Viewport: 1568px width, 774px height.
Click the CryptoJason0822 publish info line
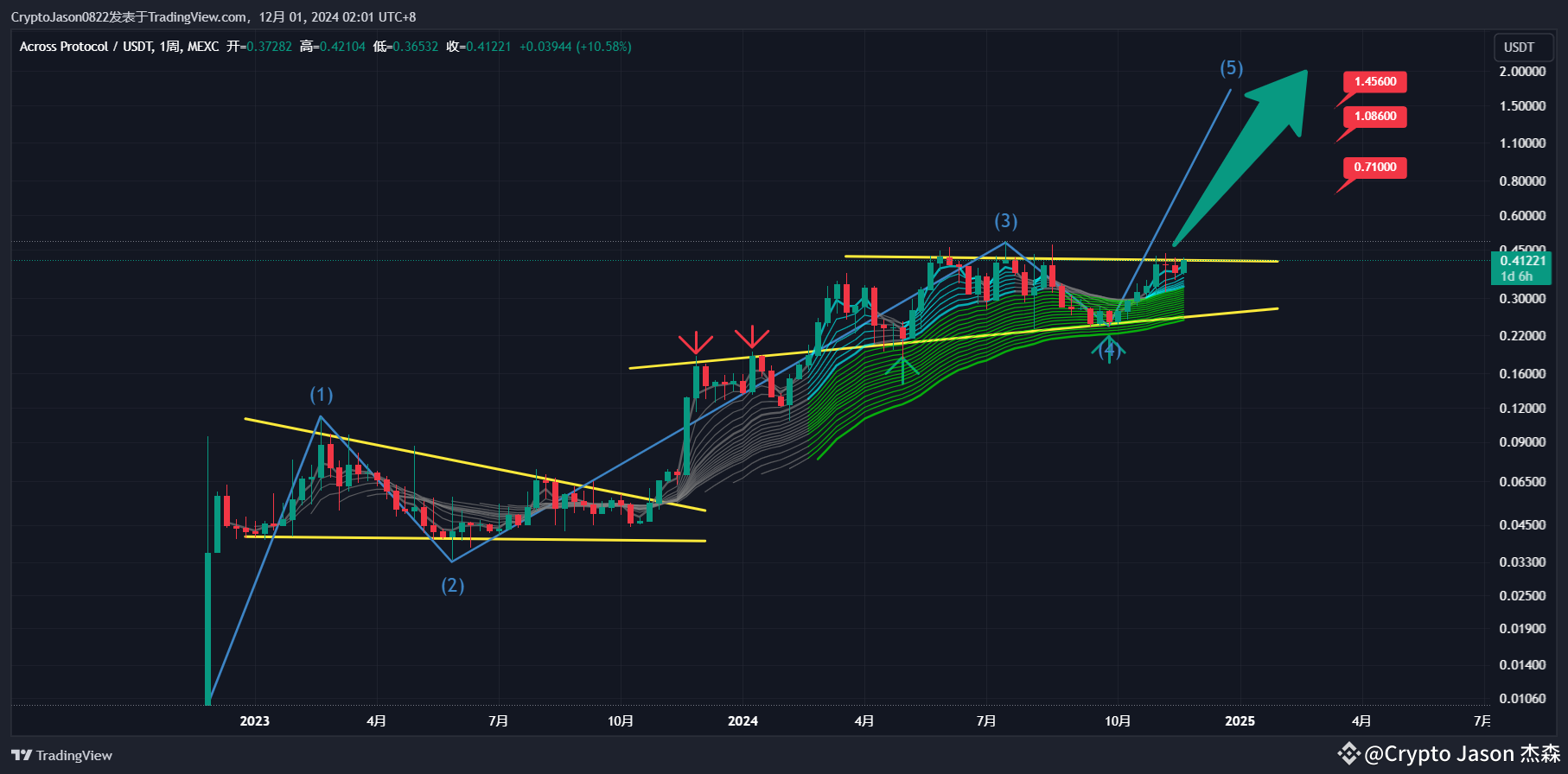[214, 17]
